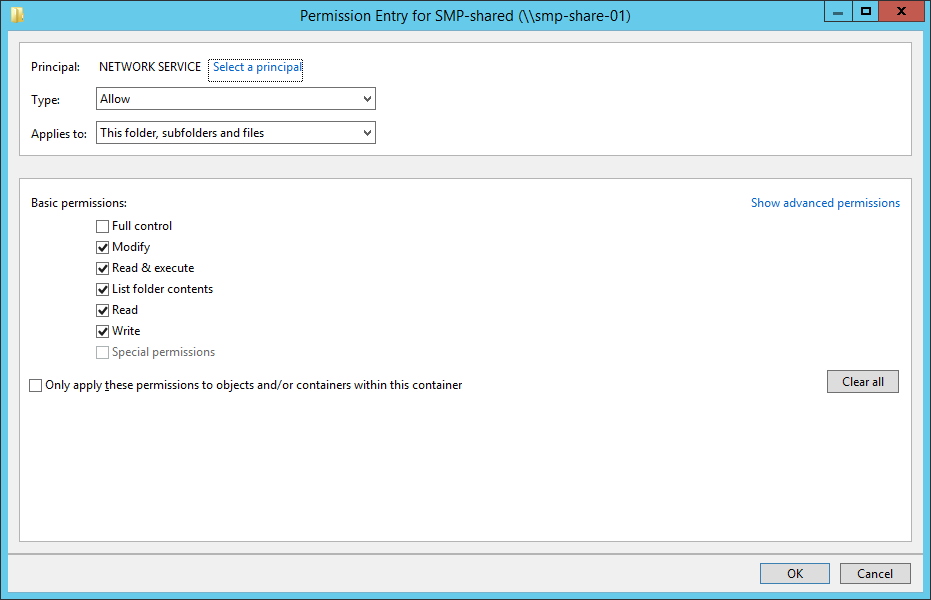Viewport: 931px width, 600px height.
Task: Toggle the Read & execute checkbox
Action: (103, 269)
